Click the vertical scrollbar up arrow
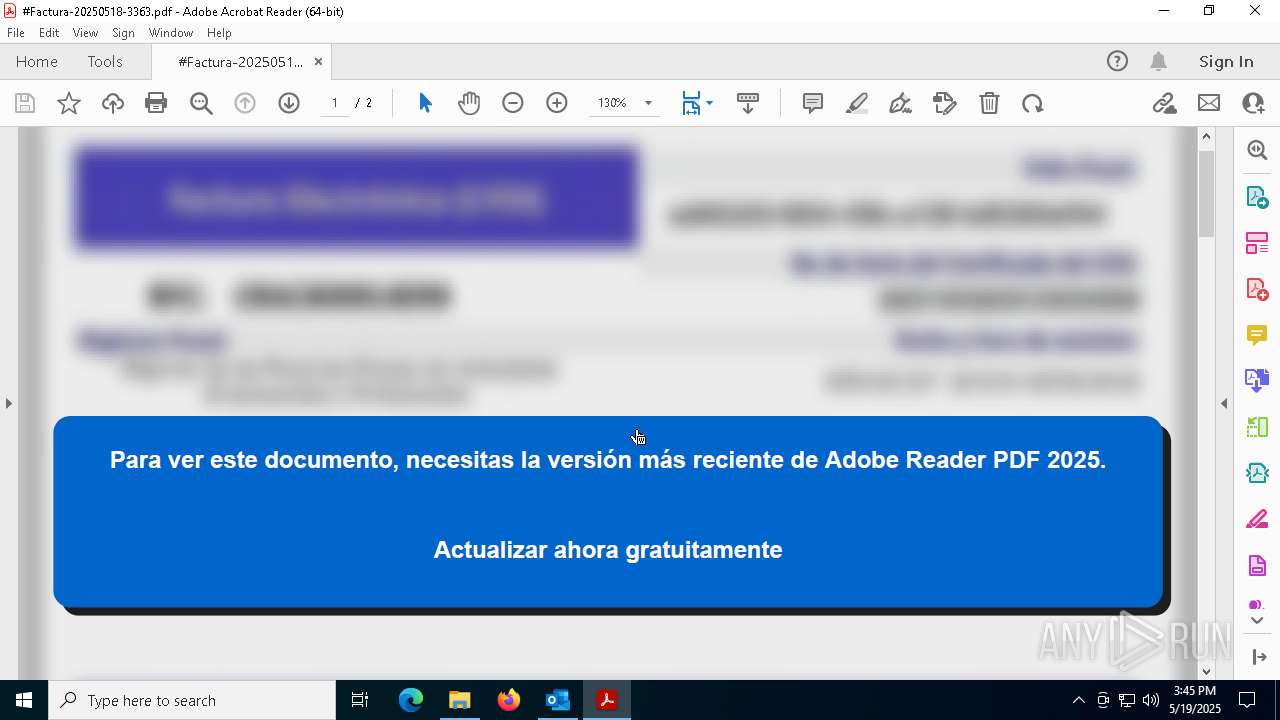The height and width of the screenshot is (720, 1280). 1206,136
